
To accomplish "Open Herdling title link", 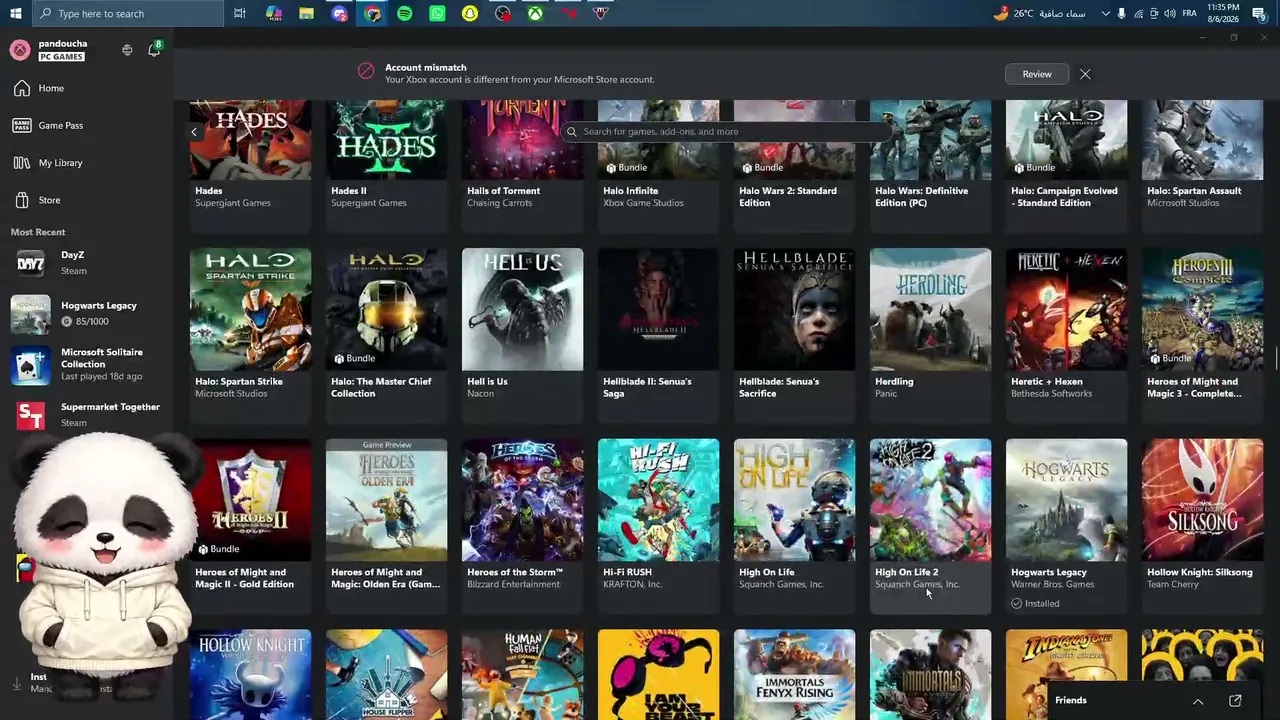I will pos(894,381).
